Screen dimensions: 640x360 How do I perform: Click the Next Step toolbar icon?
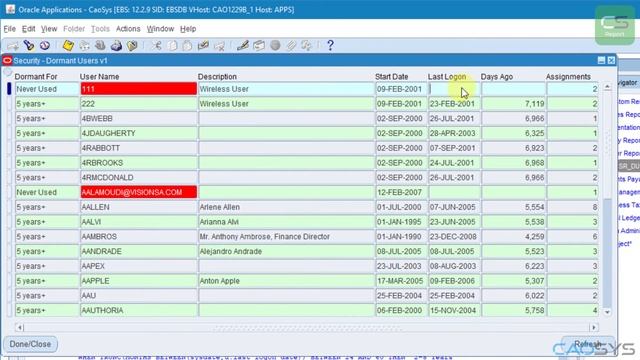tap(84, 45)
